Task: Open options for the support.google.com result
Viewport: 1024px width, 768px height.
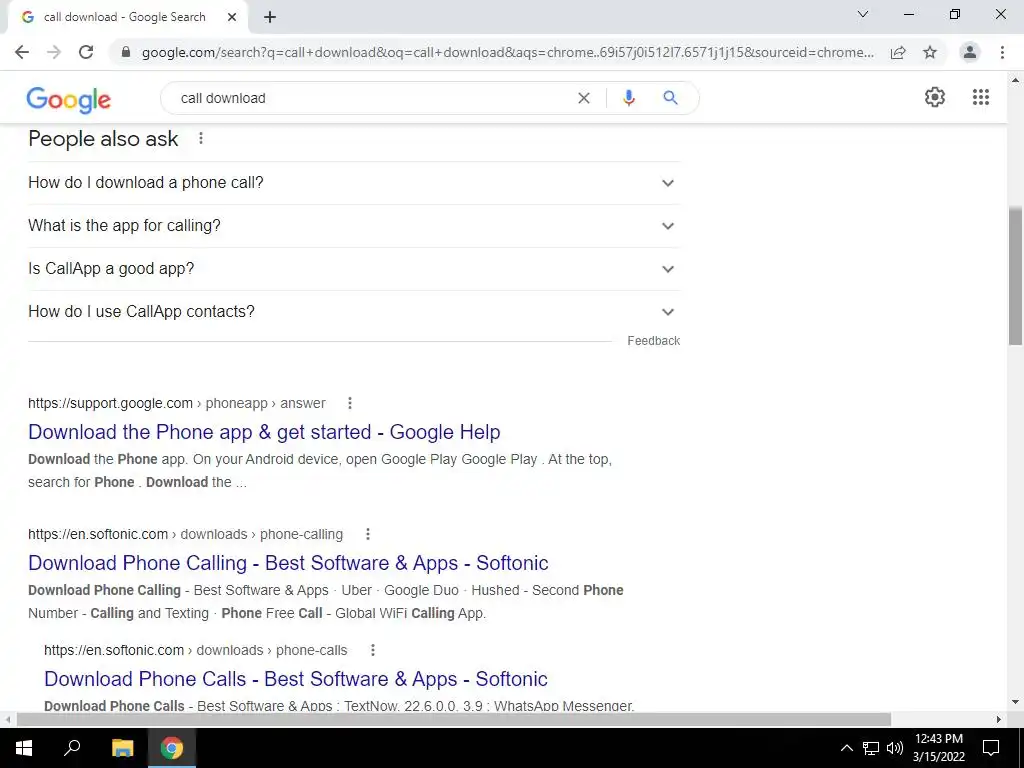Action: coord(350,403)
